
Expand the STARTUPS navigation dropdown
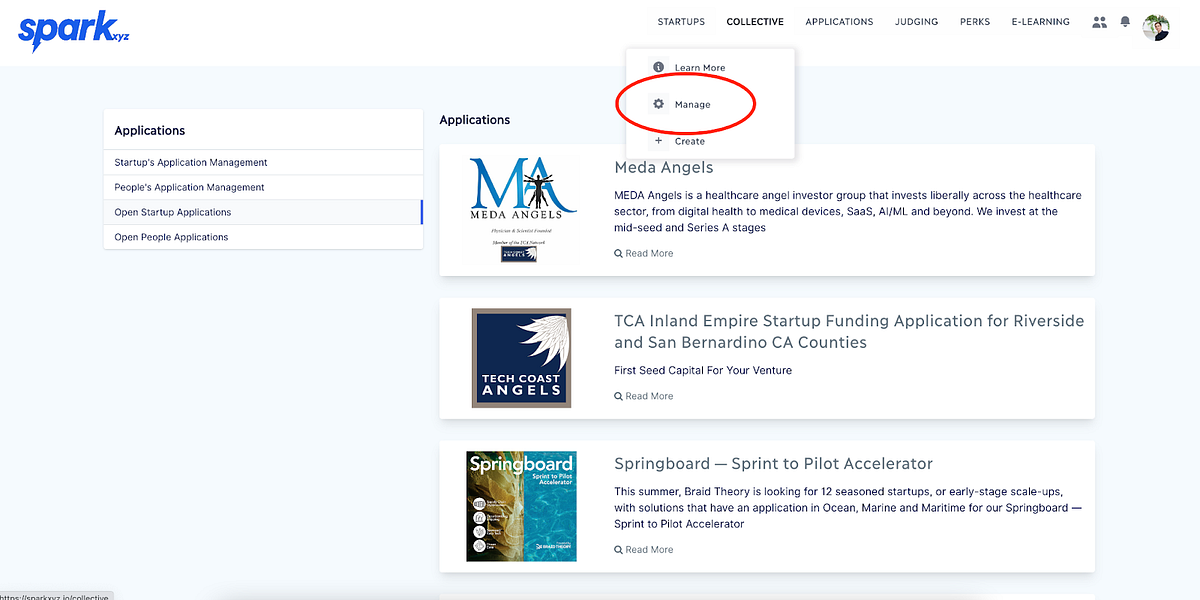[681, 21]
